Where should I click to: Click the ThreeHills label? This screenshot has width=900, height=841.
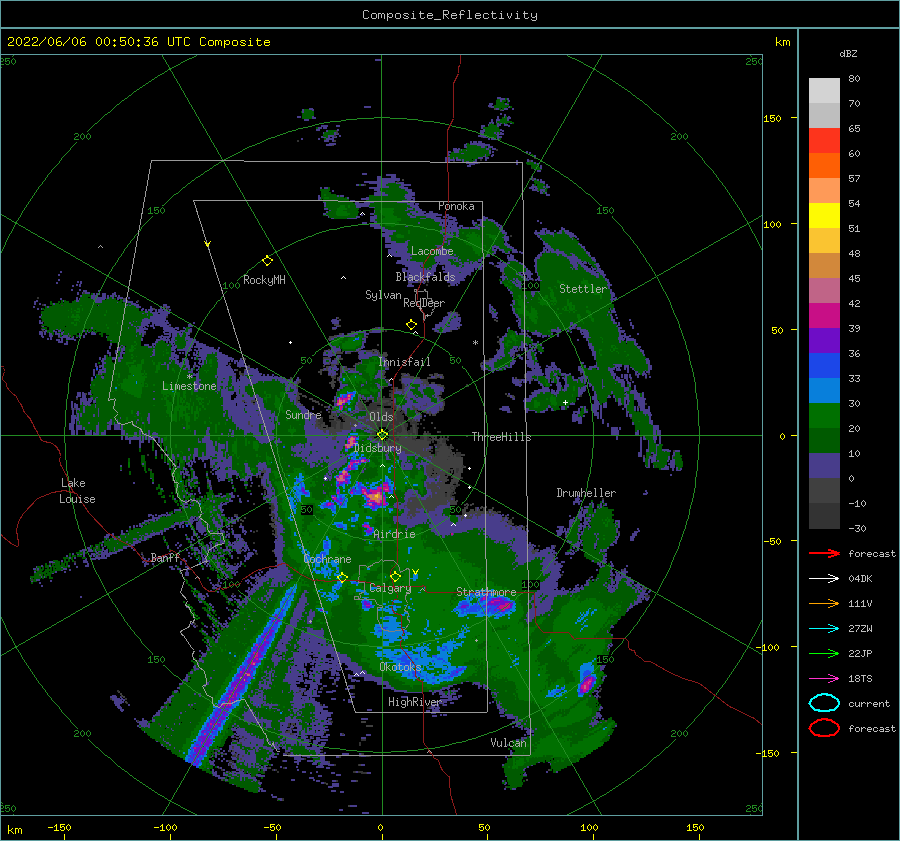pos(502,437)
